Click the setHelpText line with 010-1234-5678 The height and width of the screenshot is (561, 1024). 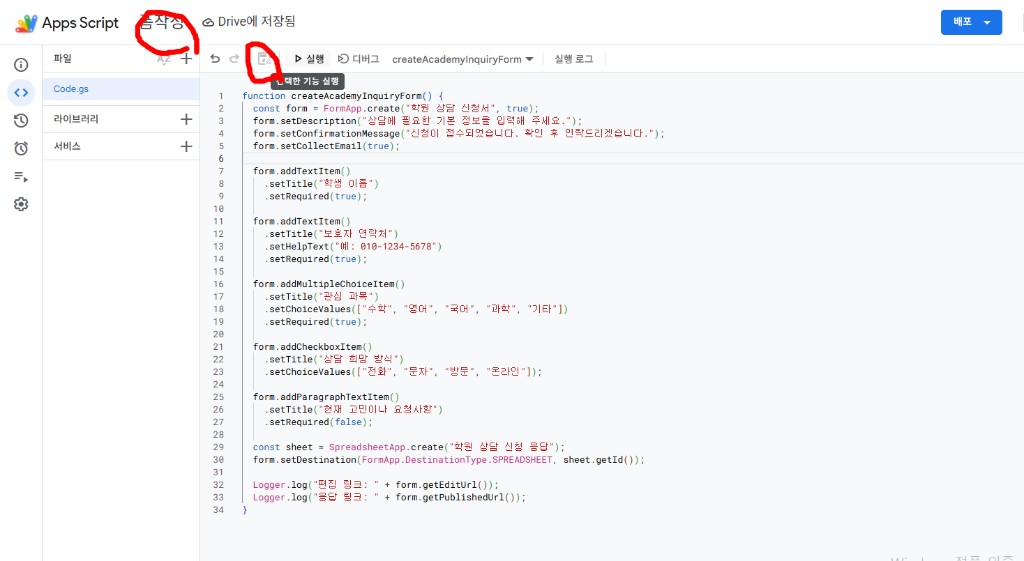pyautogui.click(x=353, y=247)
